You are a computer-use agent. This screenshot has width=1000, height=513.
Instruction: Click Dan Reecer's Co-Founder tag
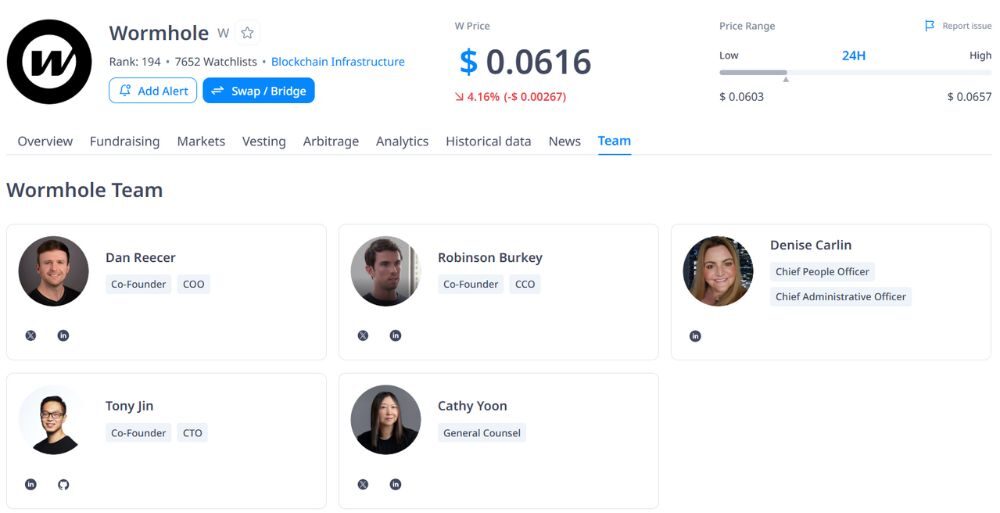point(138,285)
